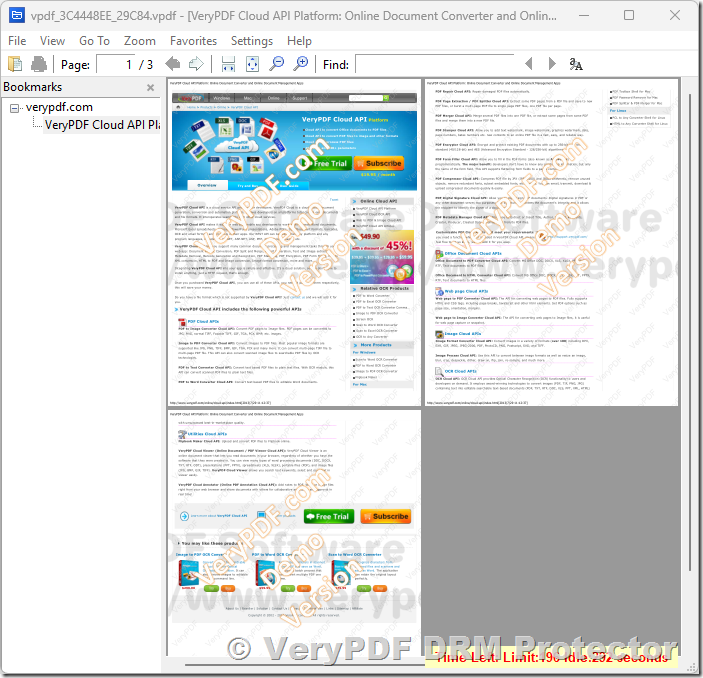
Task: Open the Zoom menu
Action: (x=140, y=41)
